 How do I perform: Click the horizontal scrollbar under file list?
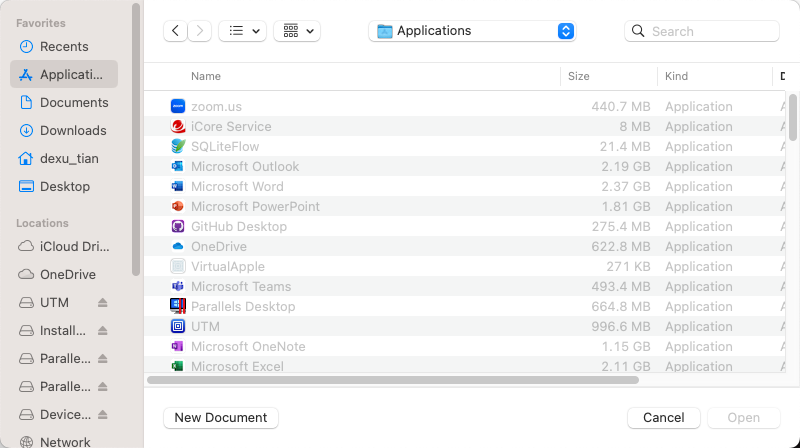click(x=392, y=380)
